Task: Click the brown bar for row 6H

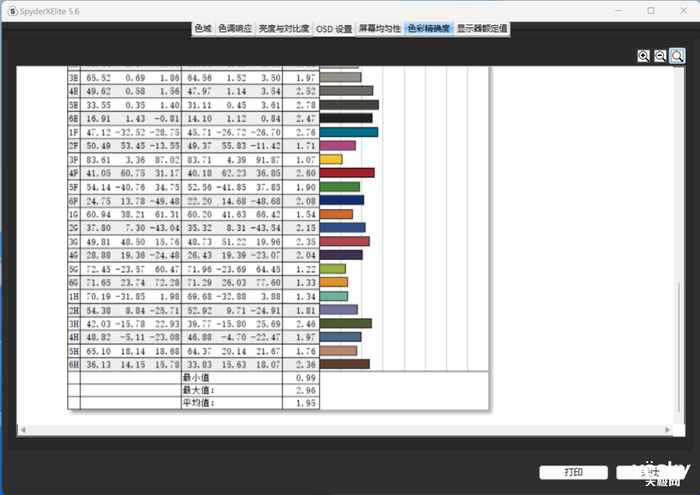Action: coord(345,364)
